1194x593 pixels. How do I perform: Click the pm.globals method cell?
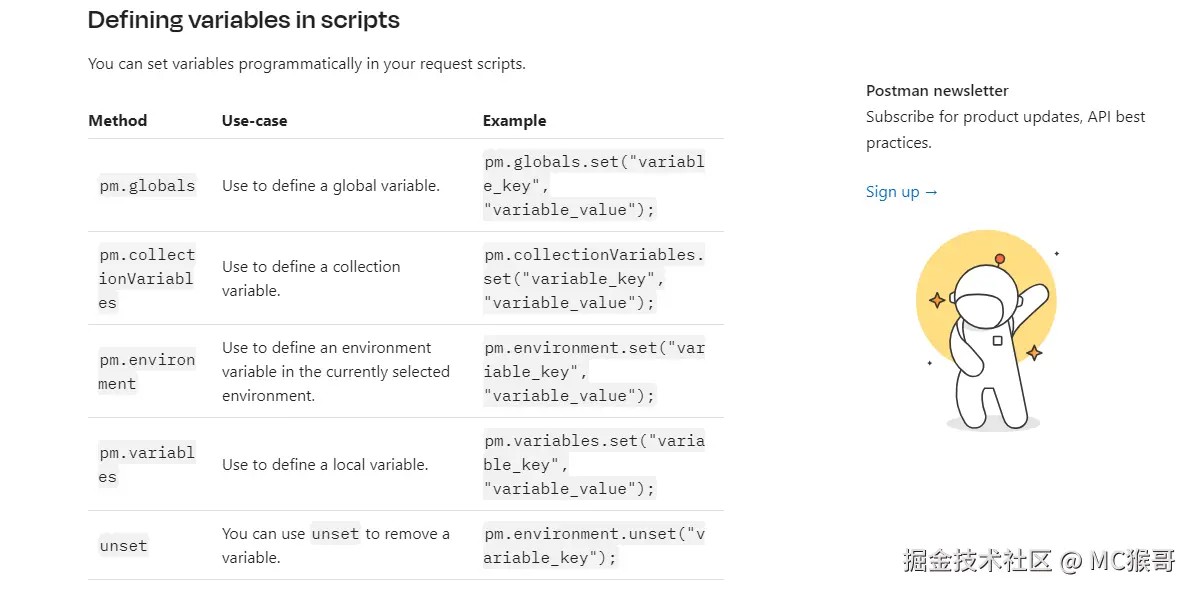coord(147,186)
